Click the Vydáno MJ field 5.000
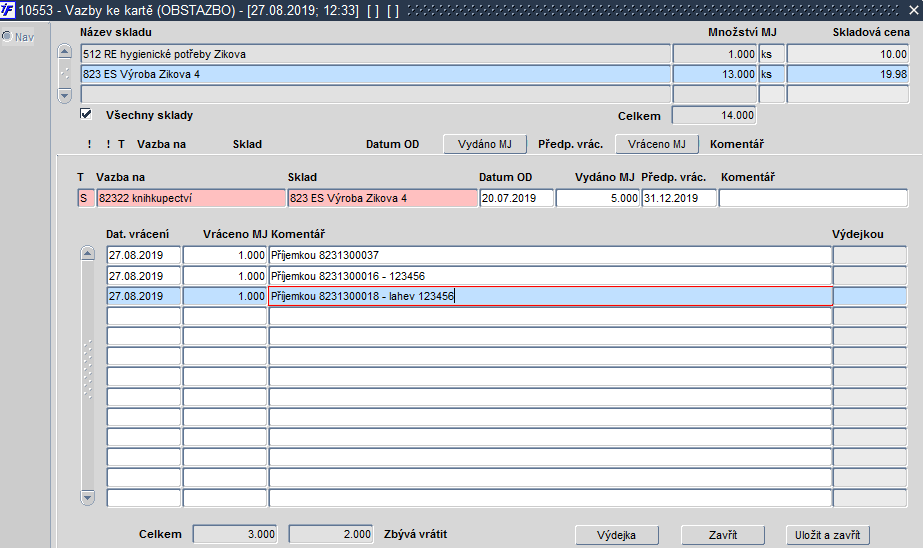923x548 pixels. coord(597,198)
